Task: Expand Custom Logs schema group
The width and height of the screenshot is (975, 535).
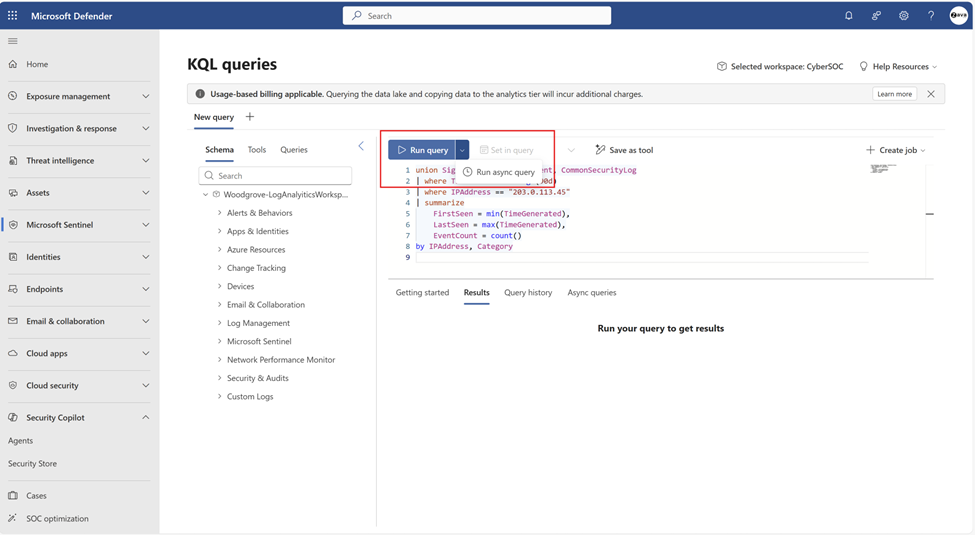Action: click(x=219, y=396)
